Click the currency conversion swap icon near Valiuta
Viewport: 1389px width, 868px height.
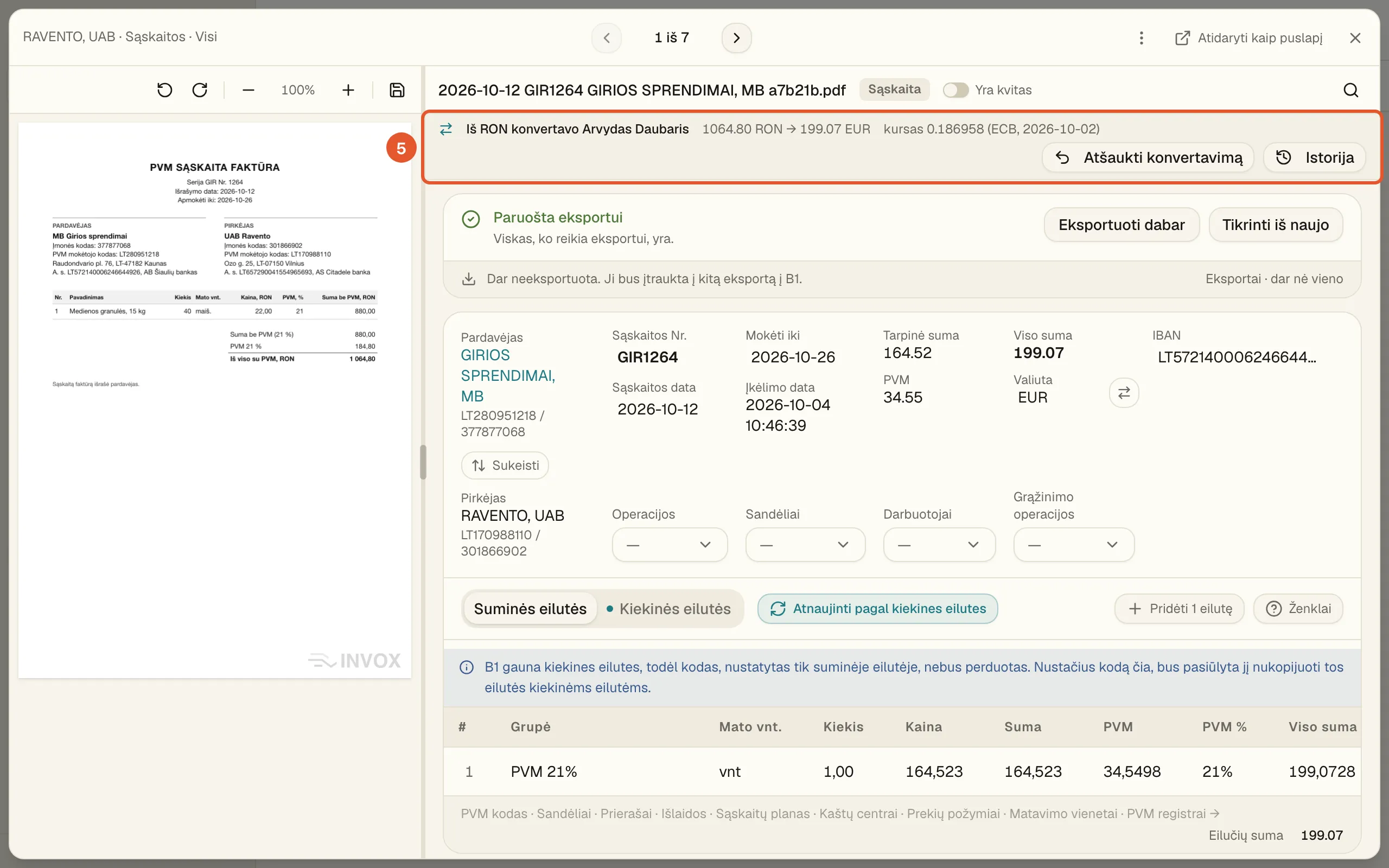click(x=1124, y=393)
